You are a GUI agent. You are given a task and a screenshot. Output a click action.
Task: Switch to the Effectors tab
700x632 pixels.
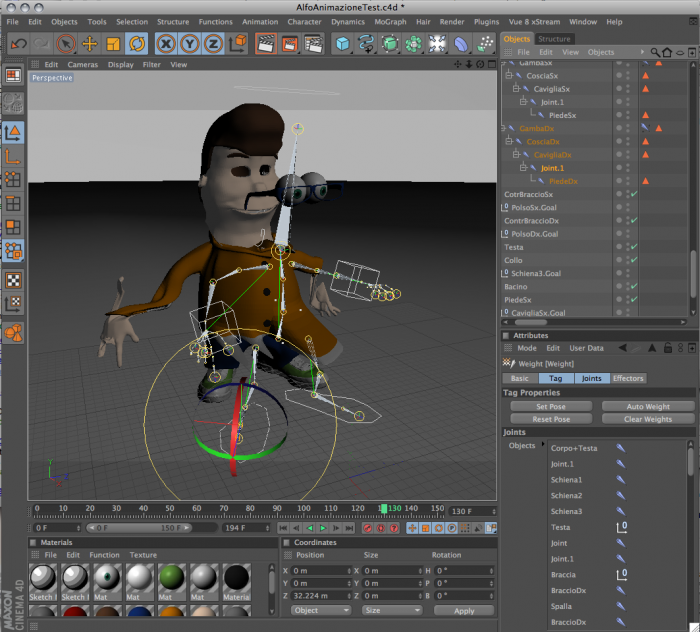(628, 378)
